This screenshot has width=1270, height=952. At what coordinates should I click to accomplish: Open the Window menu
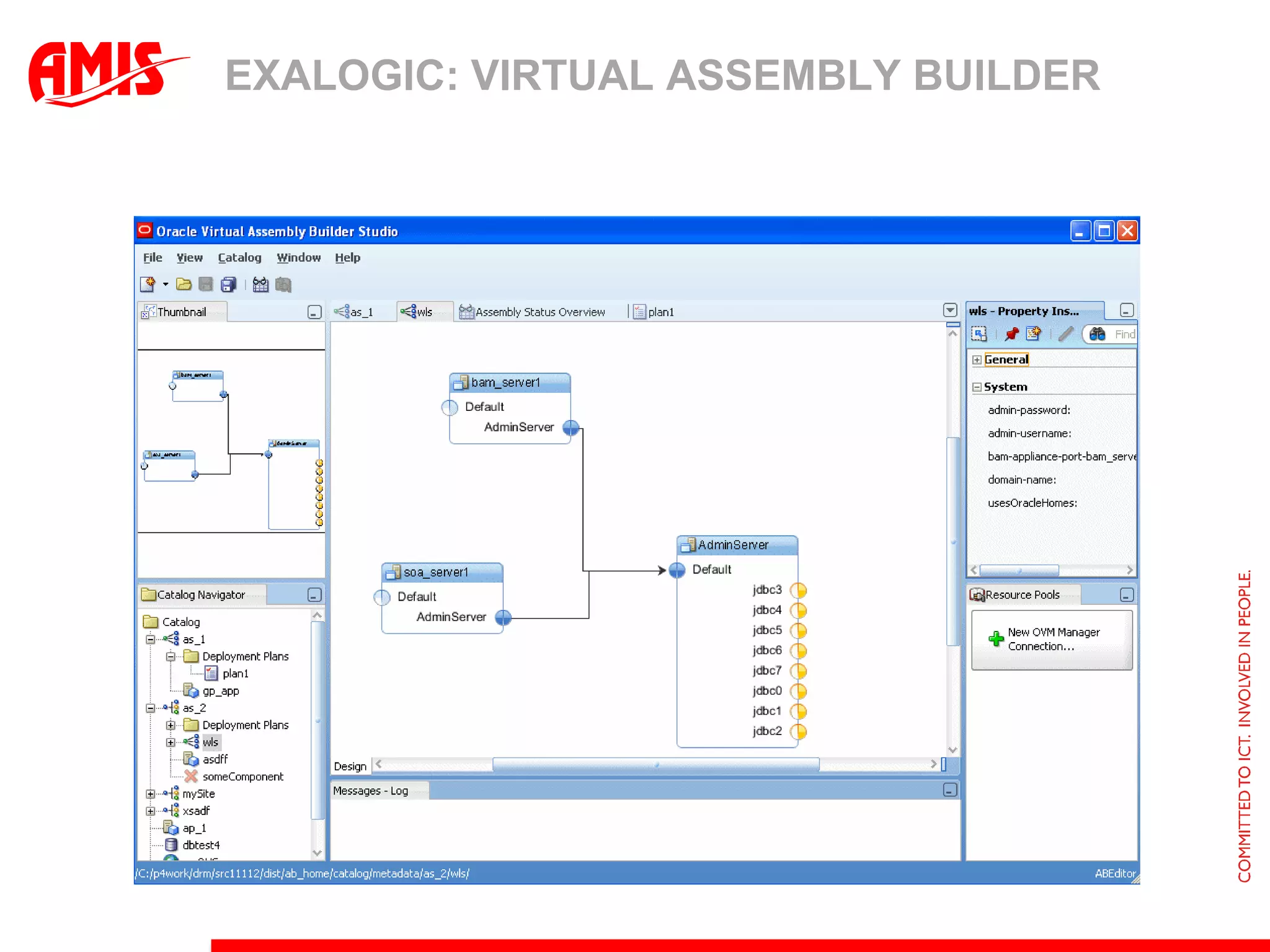coord(298,258)
